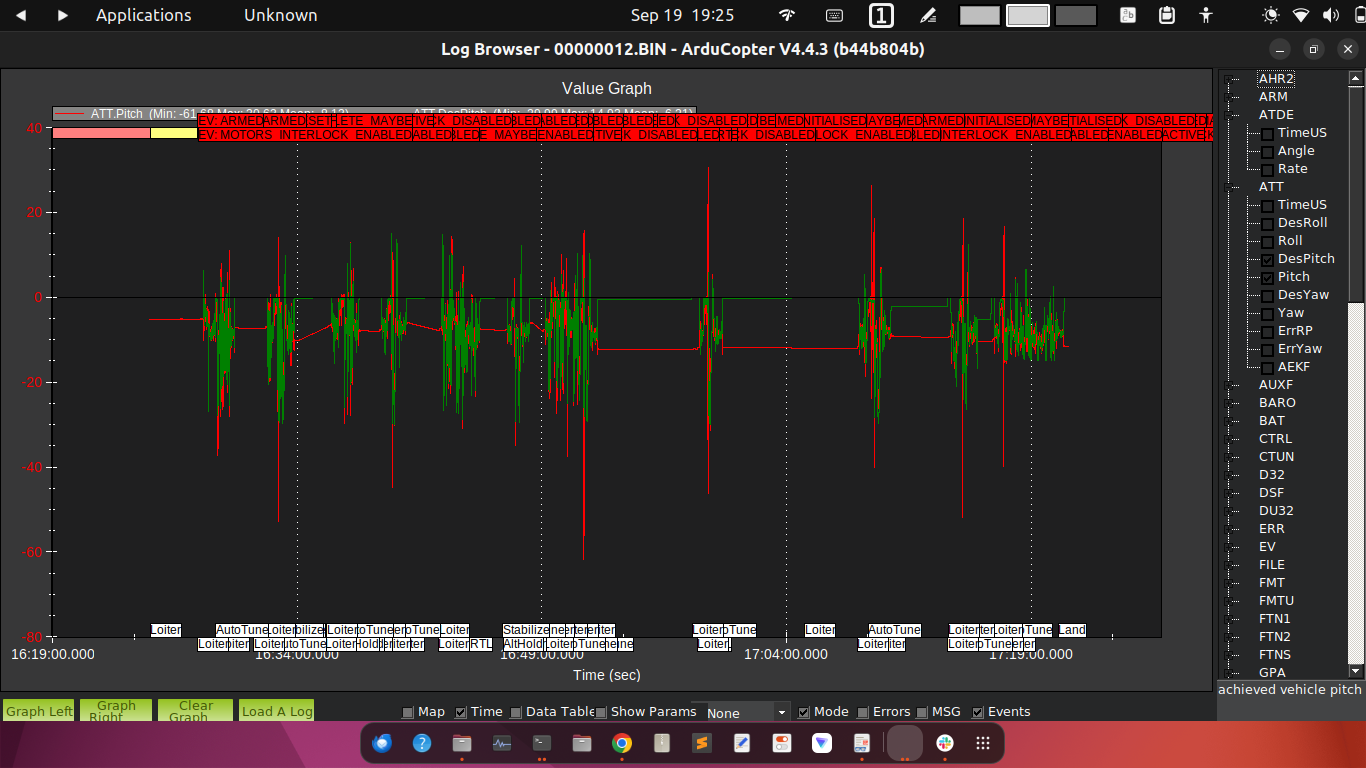This screenshot has width=1366, height=768.
Task: Open the Help icon in the dock
Action: pos(421,743)
